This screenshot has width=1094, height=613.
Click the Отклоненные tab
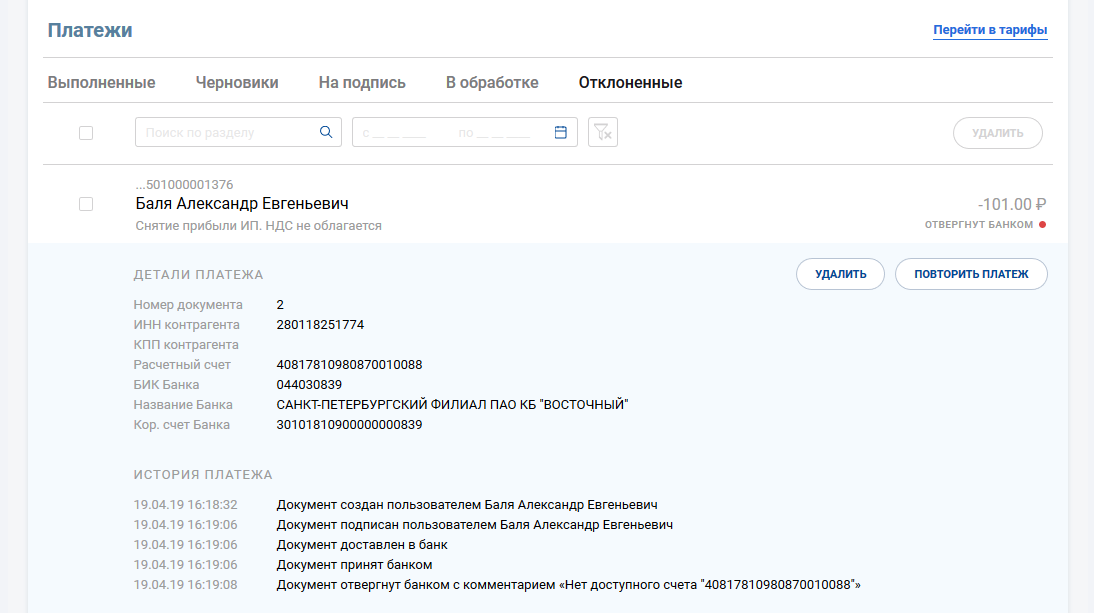click(630, 83)
